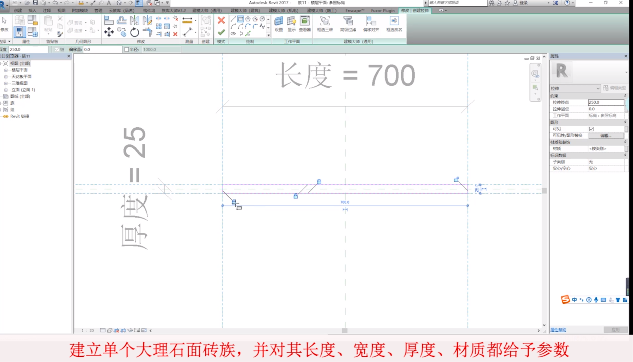The height and width of the screenshot is (362, 633).
Task: Click the Edit button for visibility settings
Action: (606, 136)
